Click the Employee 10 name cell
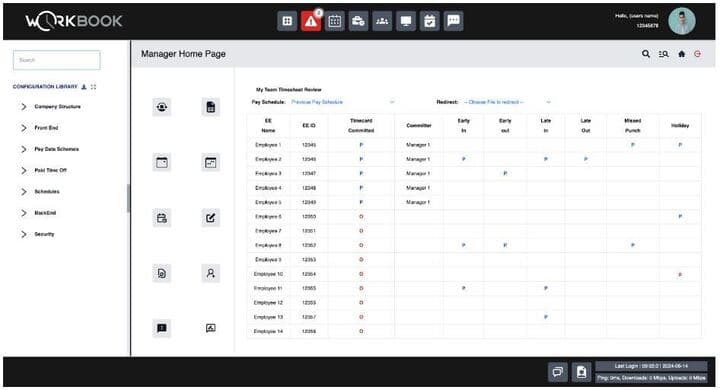 (268, 274)
